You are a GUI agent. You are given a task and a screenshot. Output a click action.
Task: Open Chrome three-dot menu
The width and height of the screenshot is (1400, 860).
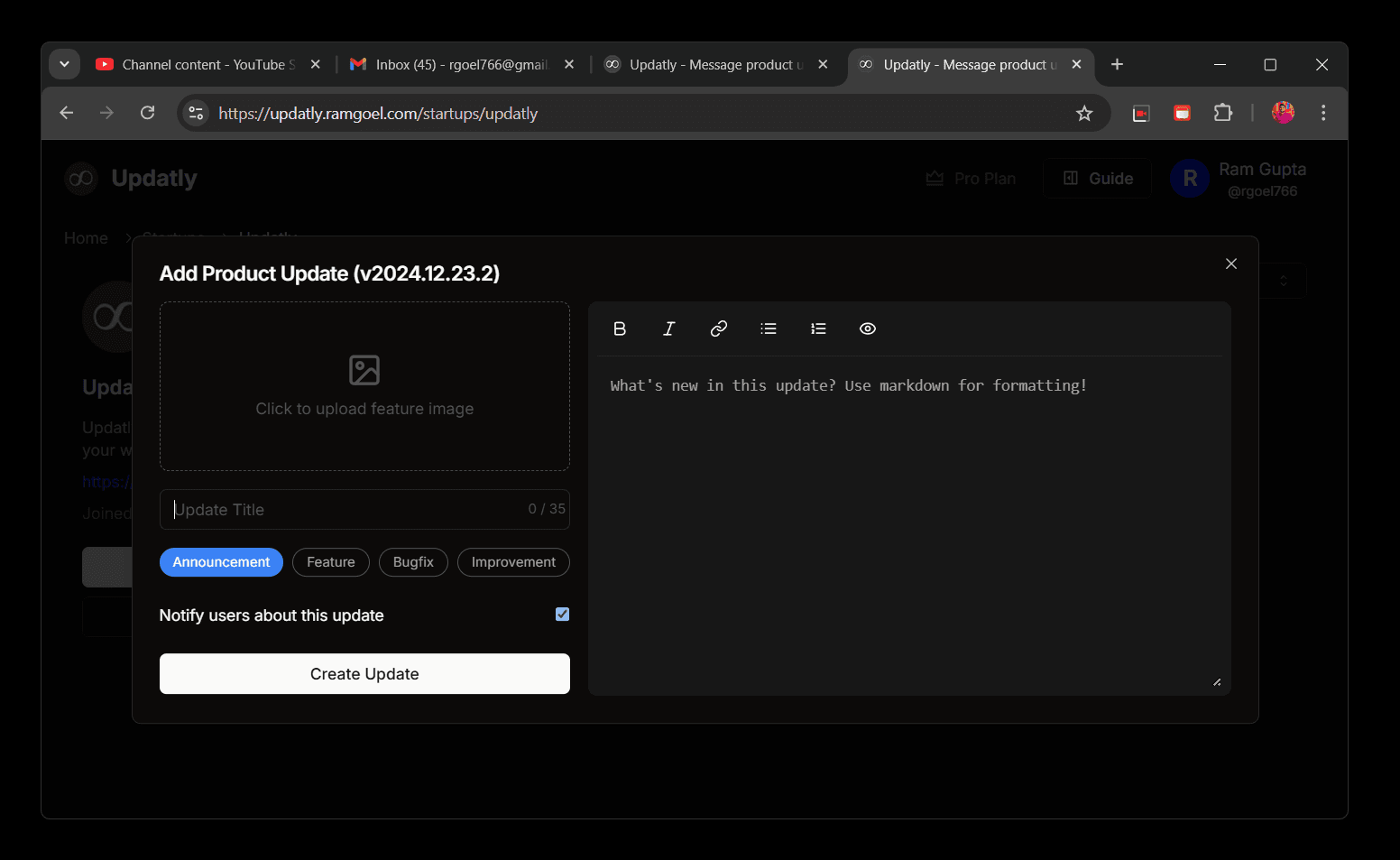click(x=1323, y=113)
